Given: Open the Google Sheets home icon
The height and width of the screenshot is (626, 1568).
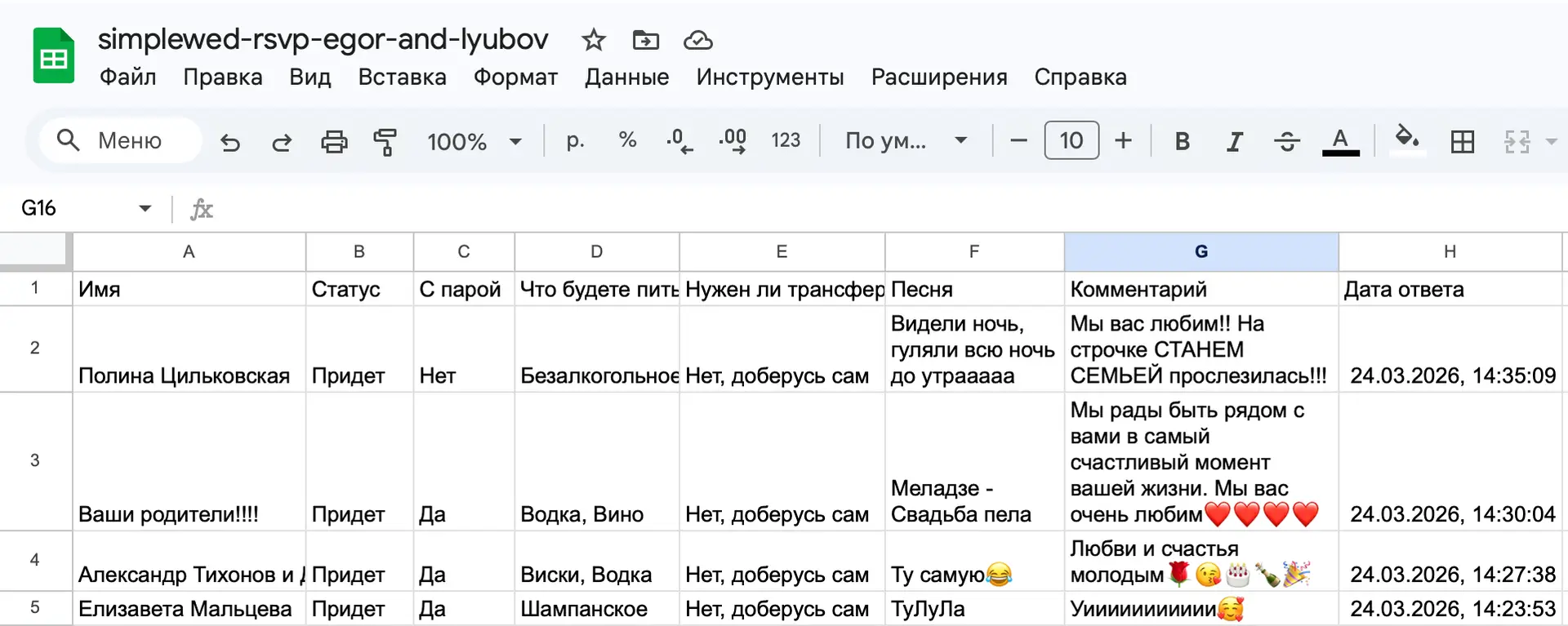Looking at the screenshot, I should point(54,56).
